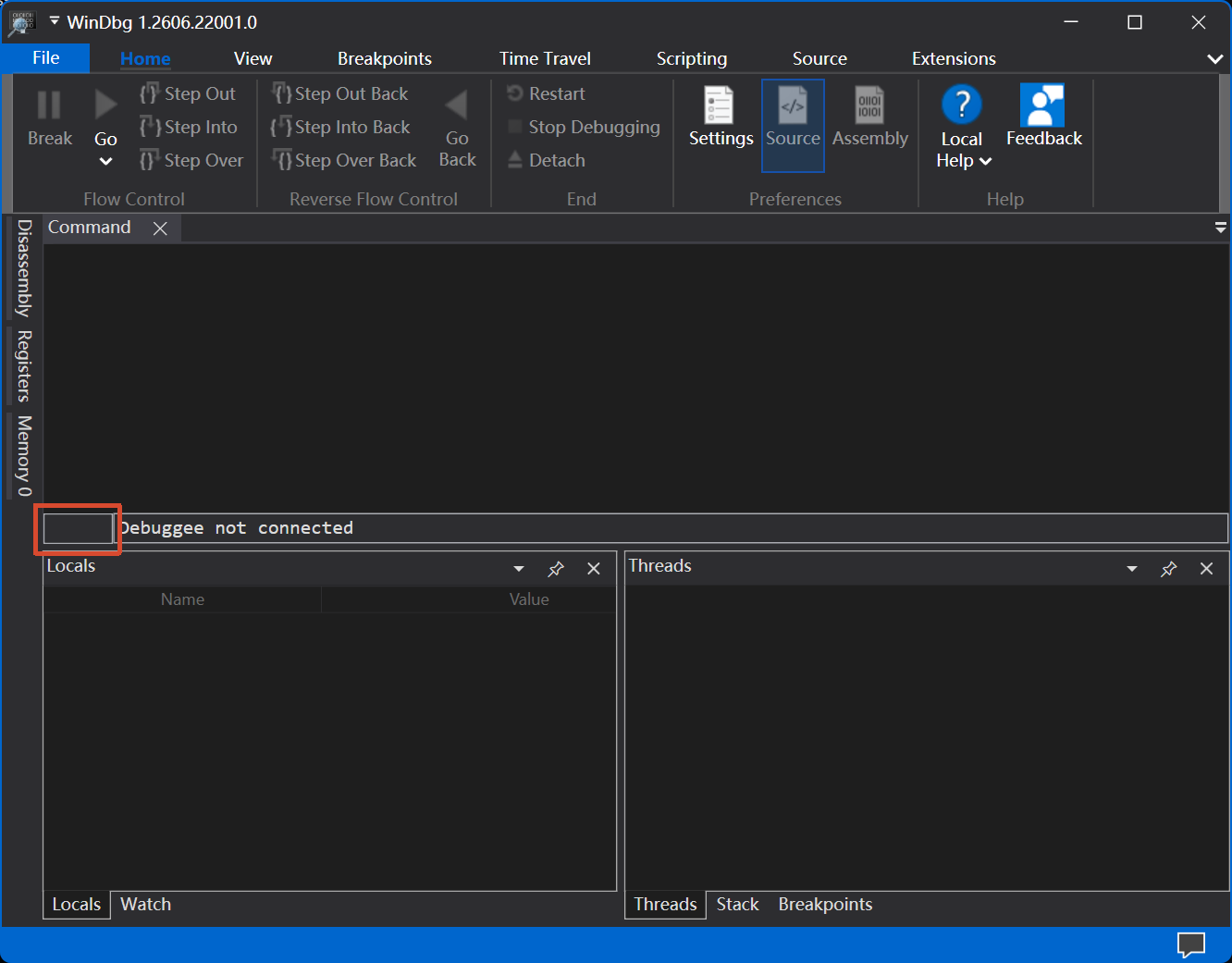Open the quick access toolbar dropdown in title bar

click(55, 20)
